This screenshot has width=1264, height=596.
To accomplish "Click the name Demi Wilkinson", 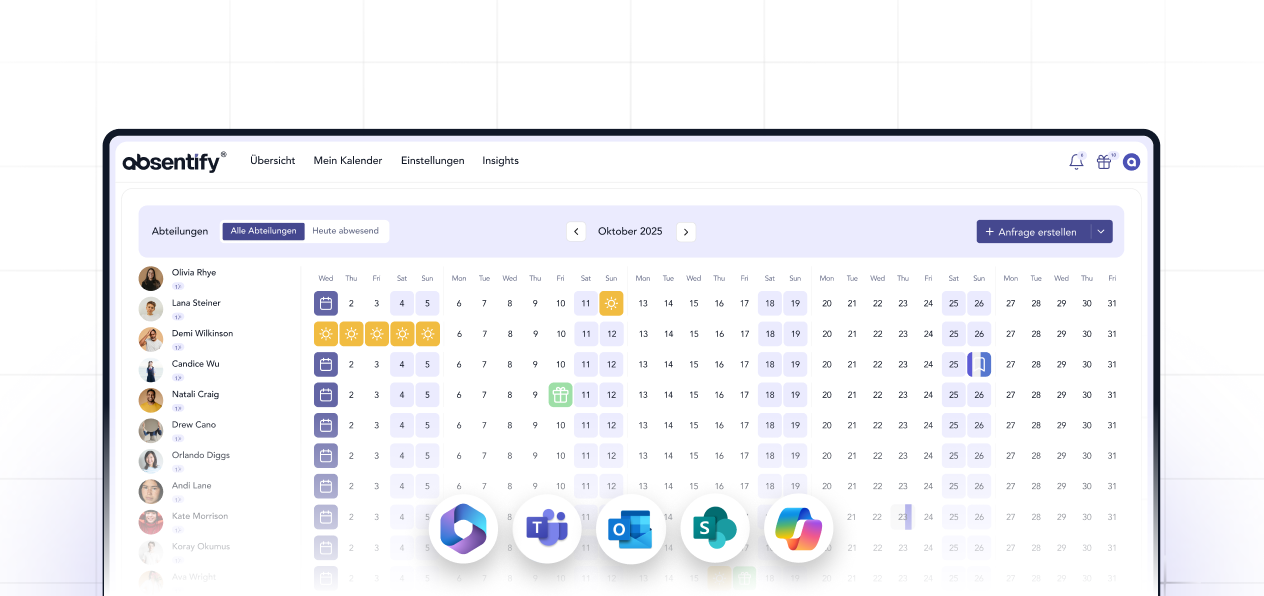I will click(x=202, y=334).
